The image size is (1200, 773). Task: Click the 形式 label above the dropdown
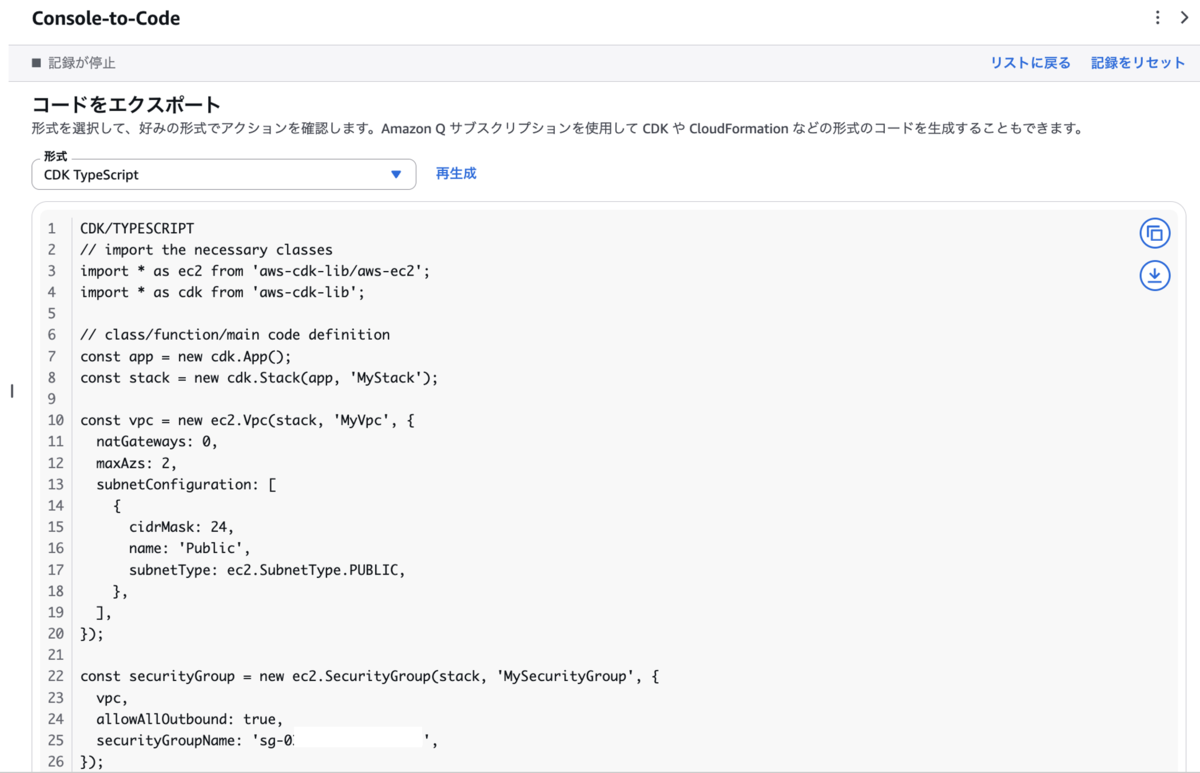click(x=55, y=157)
